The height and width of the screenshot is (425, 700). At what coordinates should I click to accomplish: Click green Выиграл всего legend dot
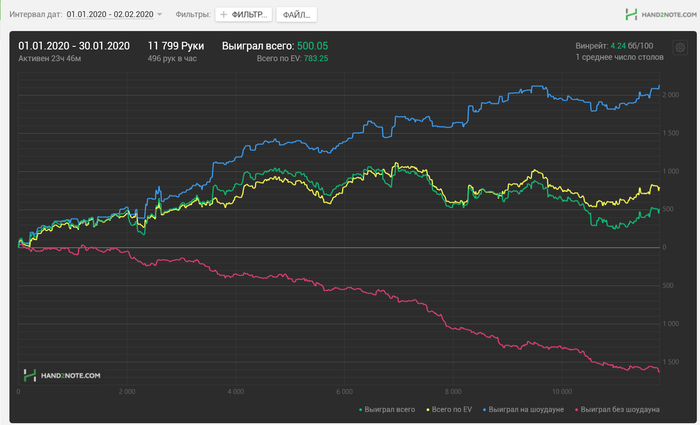[360, 410]
